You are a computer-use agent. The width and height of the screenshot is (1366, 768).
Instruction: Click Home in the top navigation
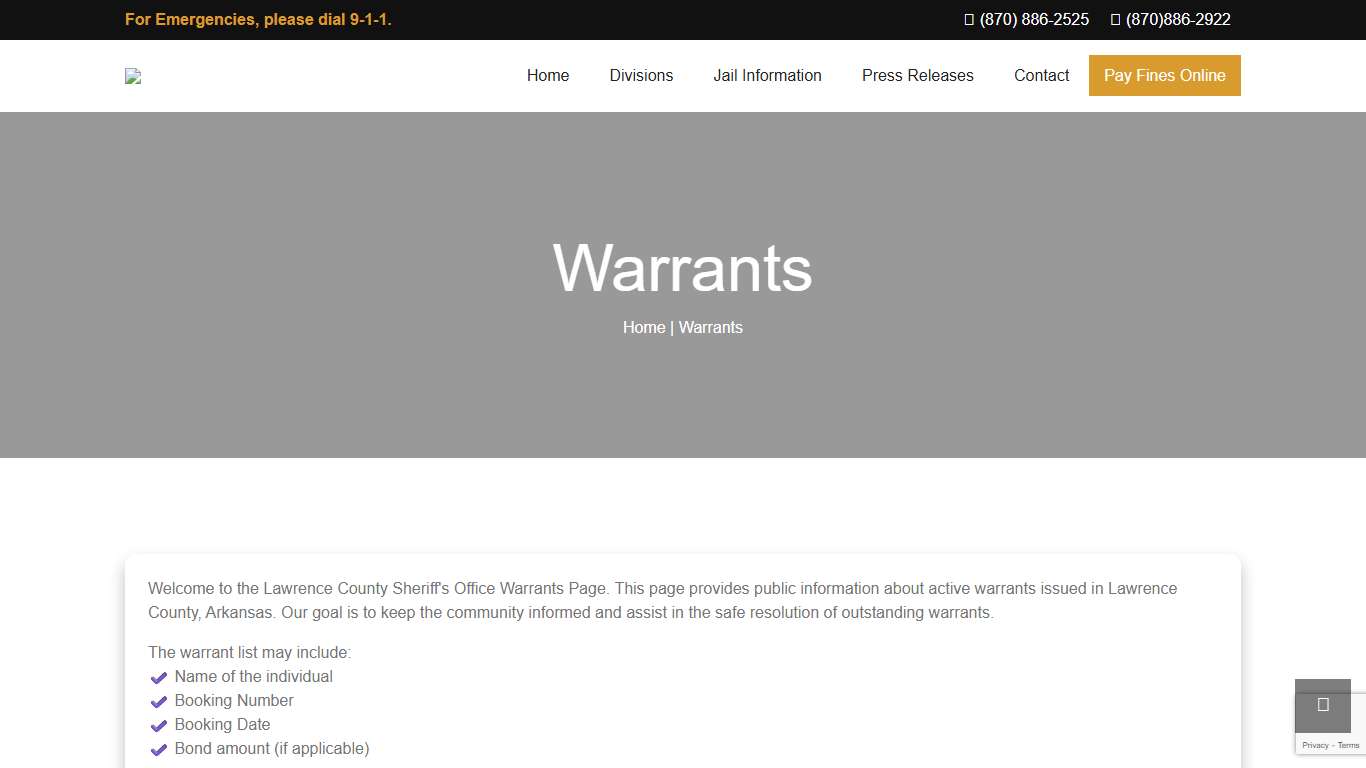pyautogui.click(x=547, y=75)
